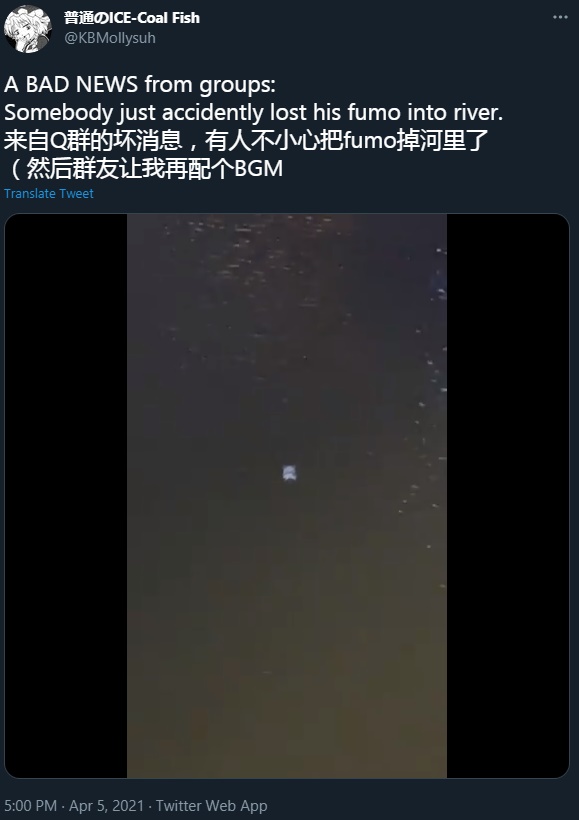The width and height of the screenshot is (579, 820).
Task: Open the author's profile avatar
Action: point(27,28)
